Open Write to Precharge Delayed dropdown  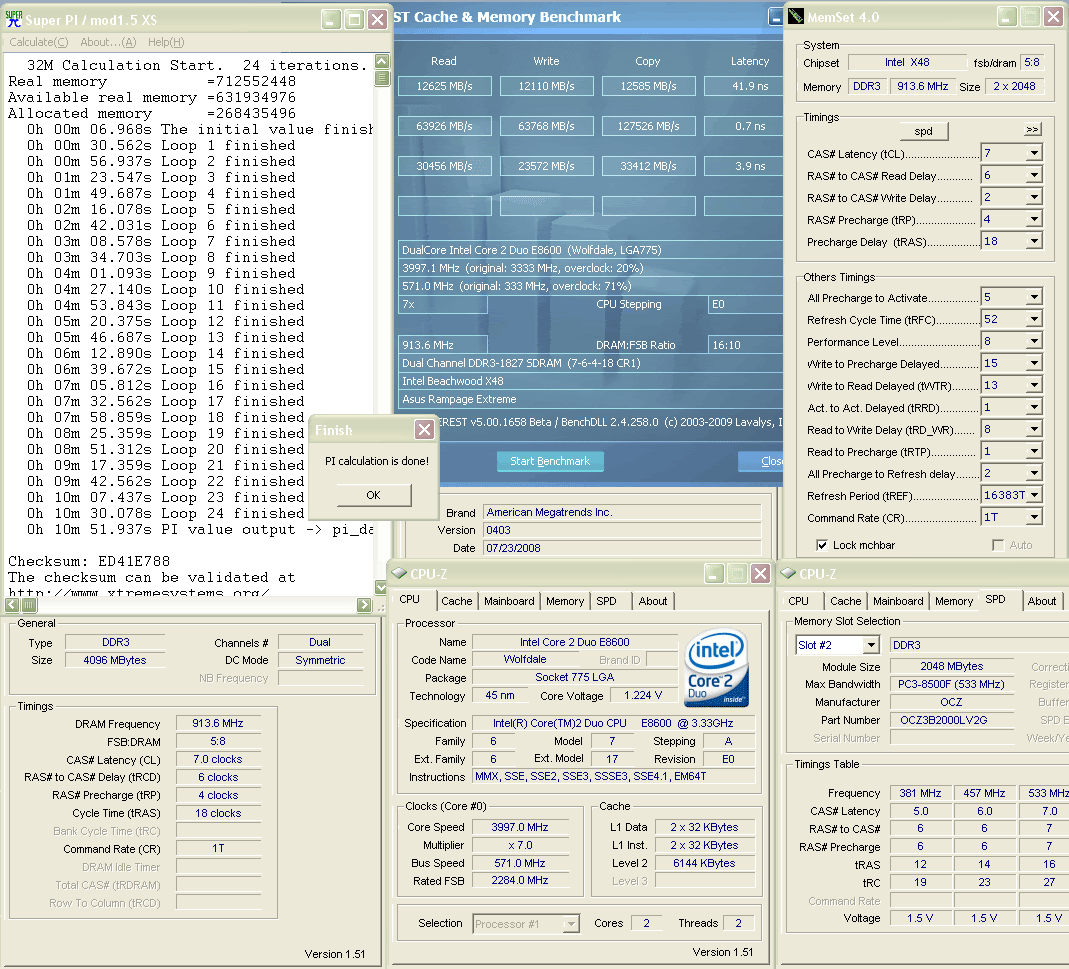(1034, 363)
